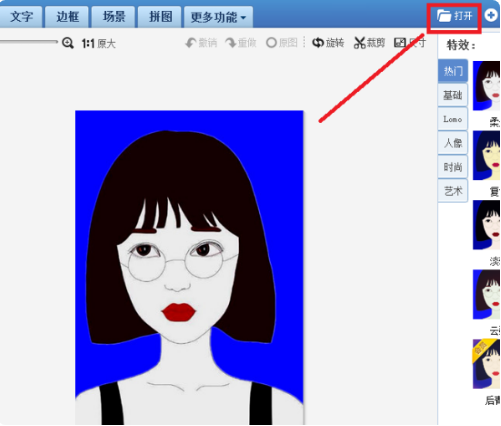Screen dimensions: 501x426
Task: Restore the 原图 original image
Action: tap(282, 43)
